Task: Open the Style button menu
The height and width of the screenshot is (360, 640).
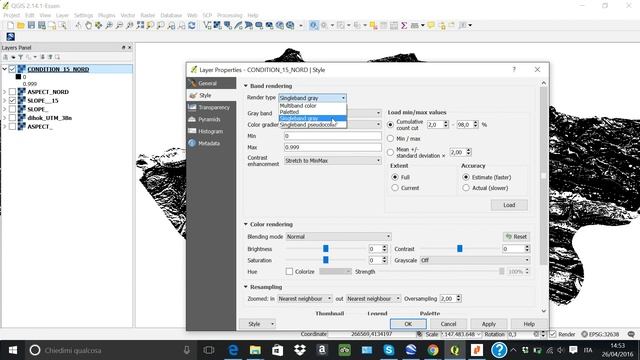Action: click(258, 324)
